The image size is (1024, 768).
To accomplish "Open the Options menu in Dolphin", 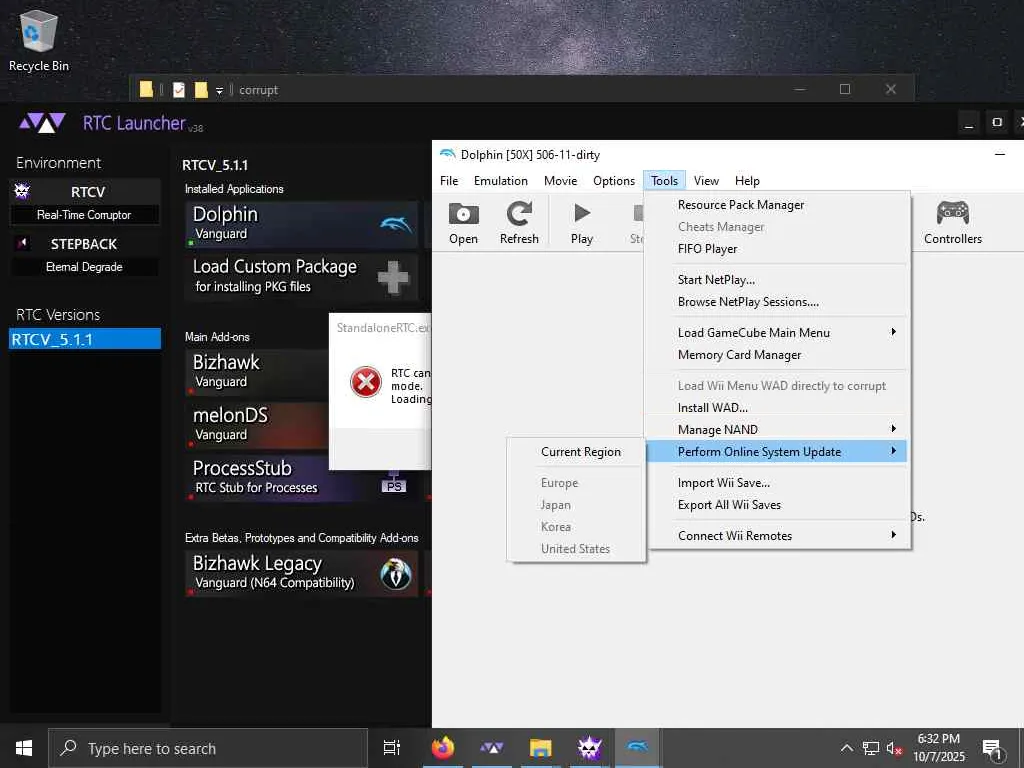I will tap(613, 181).
